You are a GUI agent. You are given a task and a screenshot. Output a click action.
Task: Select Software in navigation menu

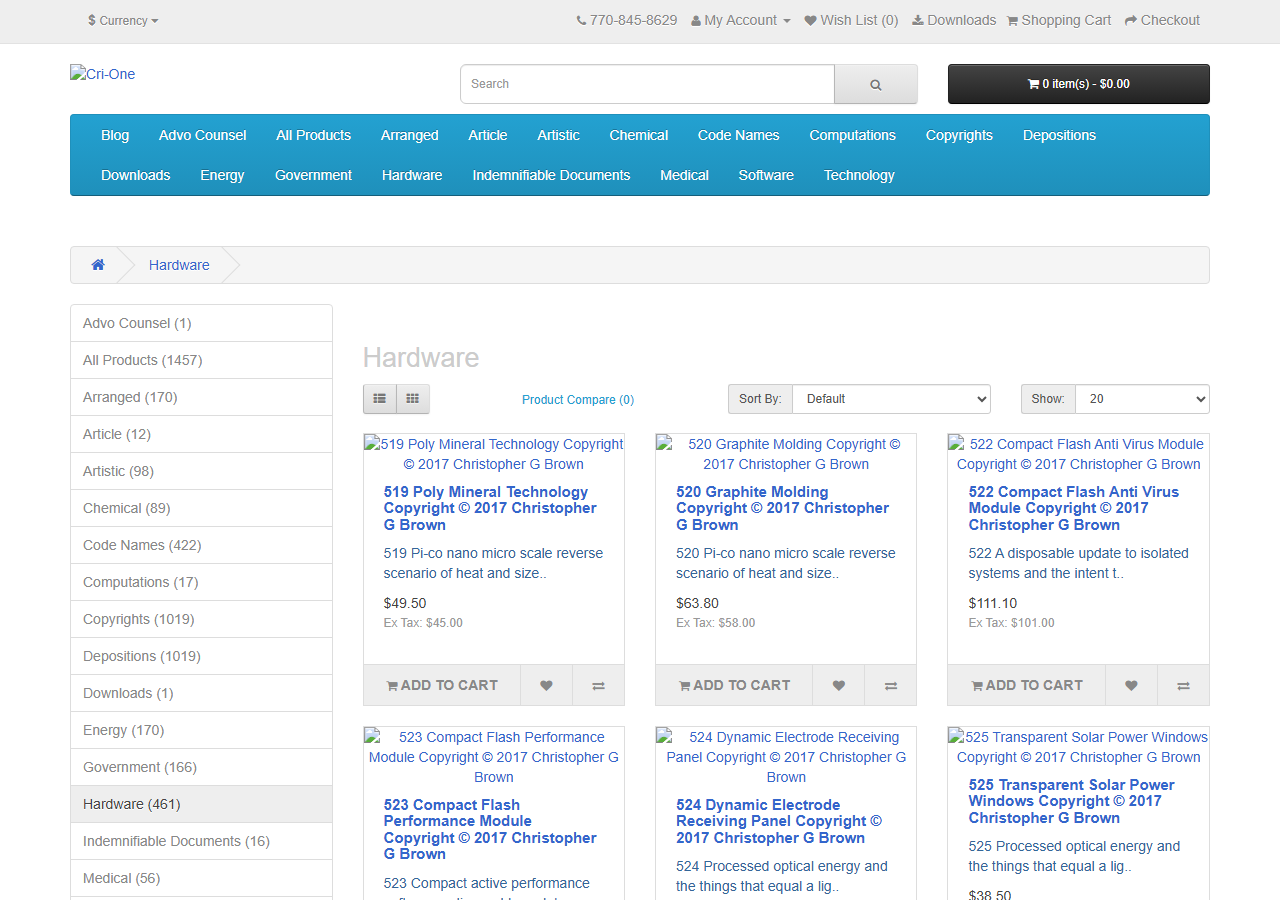766,175
